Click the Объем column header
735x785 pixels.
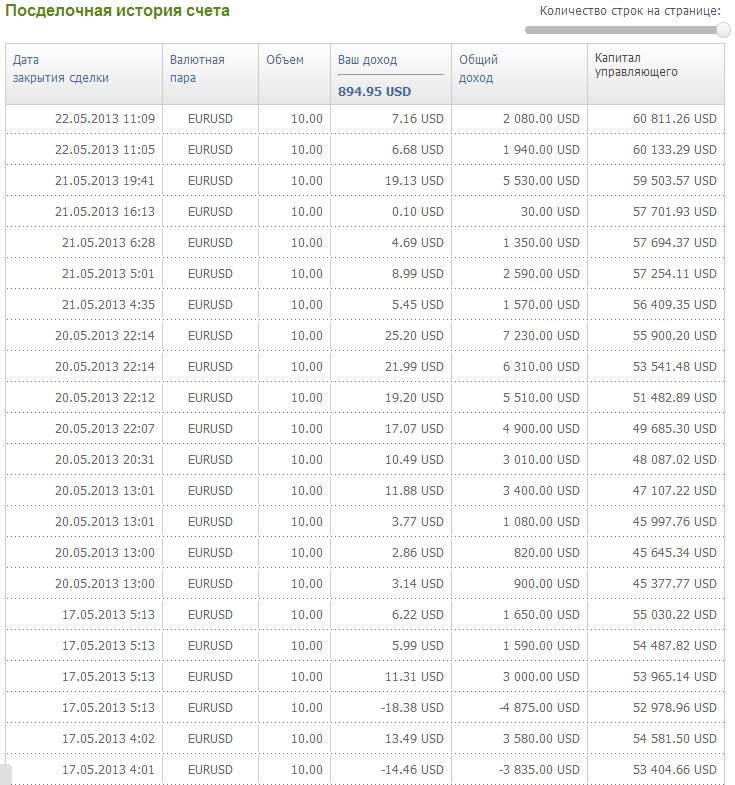click(284, 60)
